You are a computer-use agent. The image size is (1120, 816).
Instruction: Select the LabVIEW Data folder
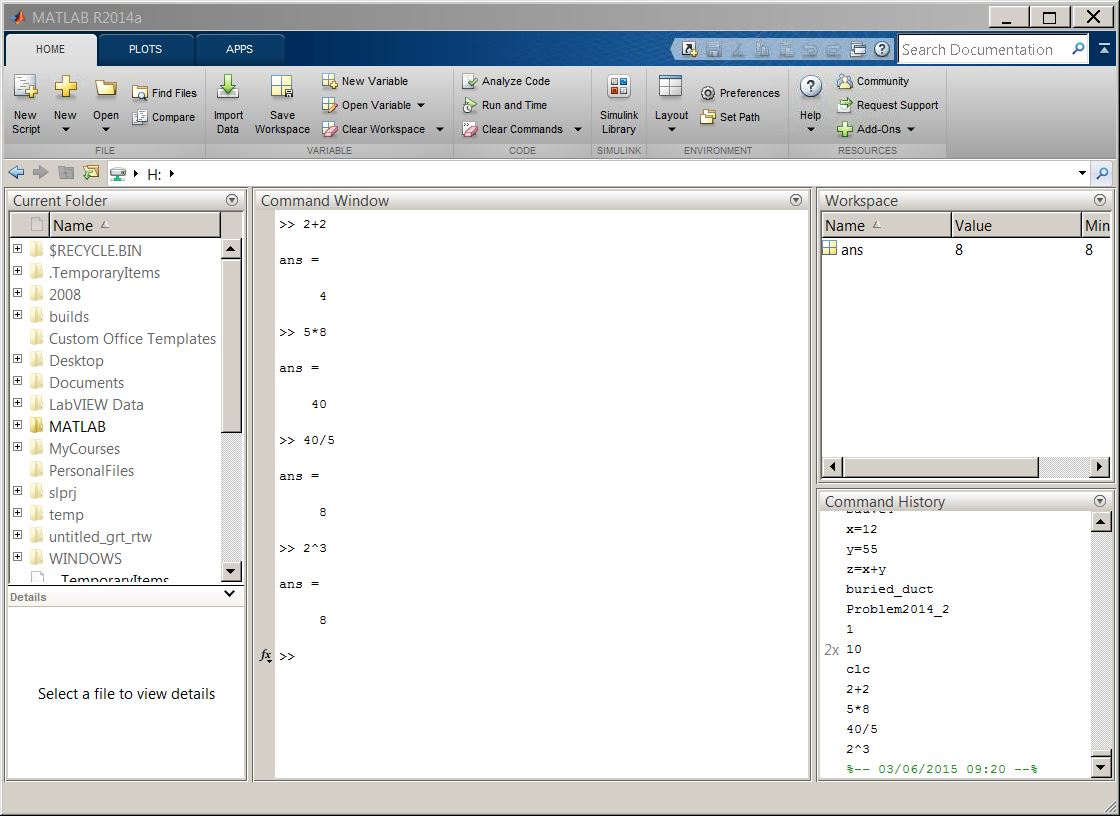coord(96,404)
